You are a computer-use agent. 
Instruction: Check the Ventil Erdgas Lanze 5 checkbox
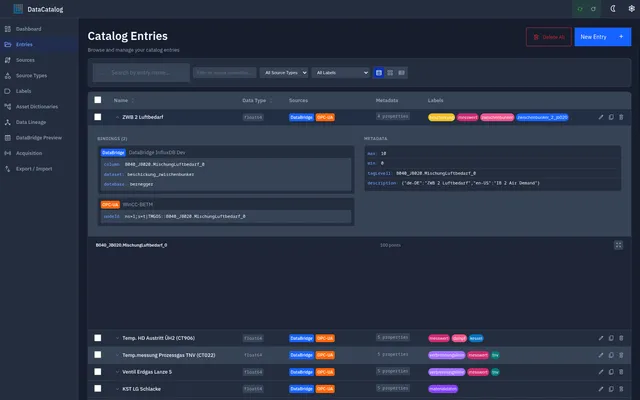[x=98, y=372]
